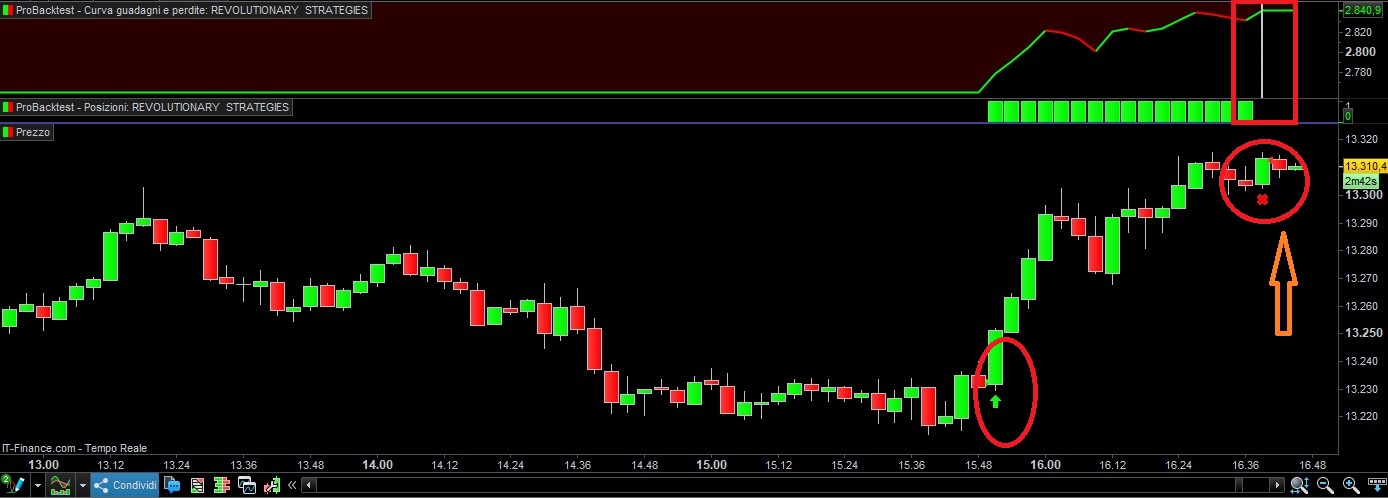
Task: Open the chat comments icon
Action: pyautogui.click(x=172, y=485)
